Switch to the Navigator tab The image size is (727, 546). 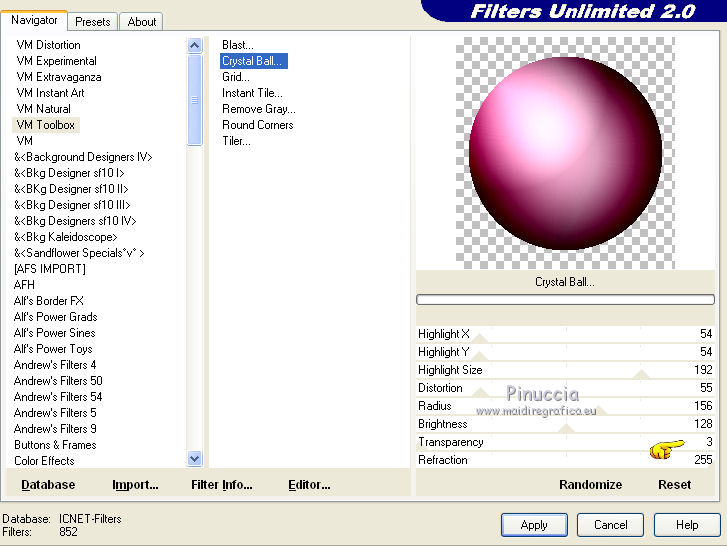[34, 20]
